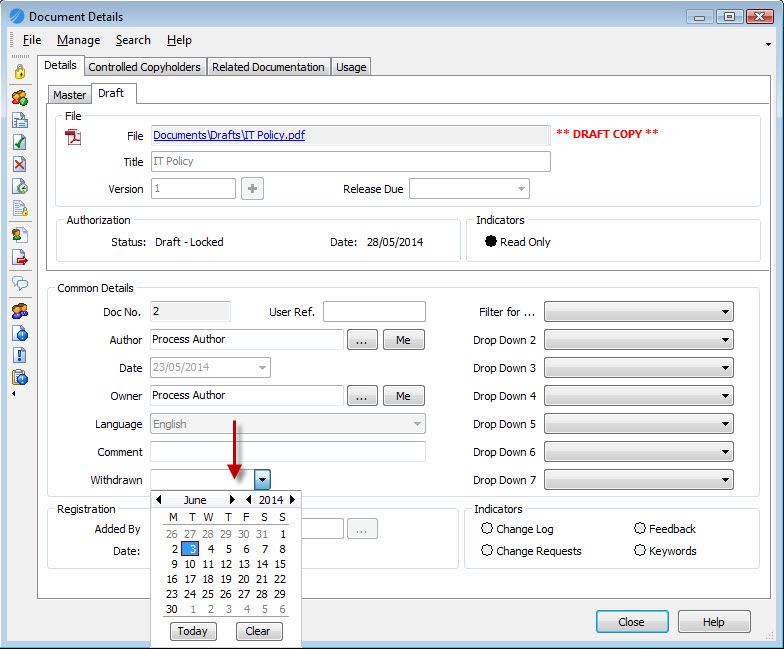The width and height of the screenshot is (784, 649).
Task: Open the Drop Down 6 combo box
Action: click(638, 452)
